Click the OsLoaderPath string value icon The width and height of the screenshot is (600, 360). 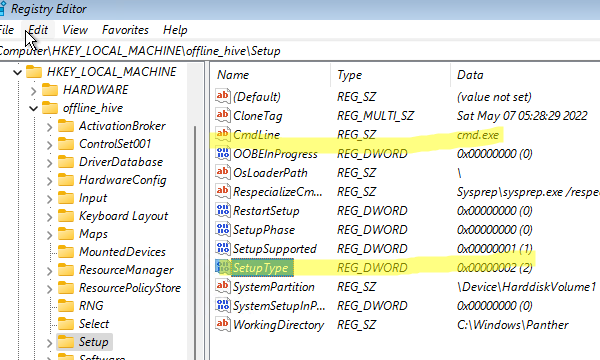[x=223, y=172]
